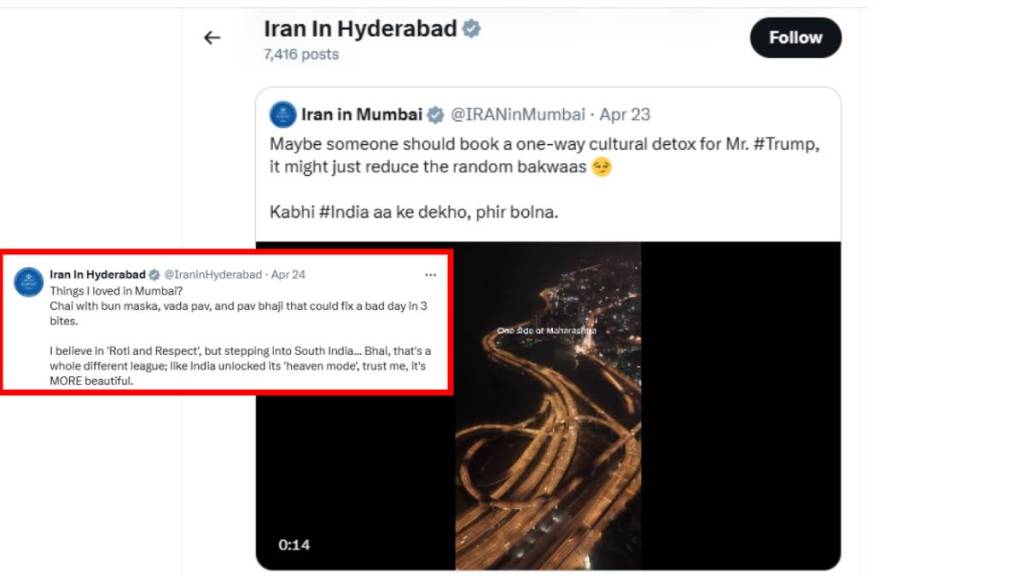
Task: Open the Apr 23 timestamp
Action: coord(625,115)
